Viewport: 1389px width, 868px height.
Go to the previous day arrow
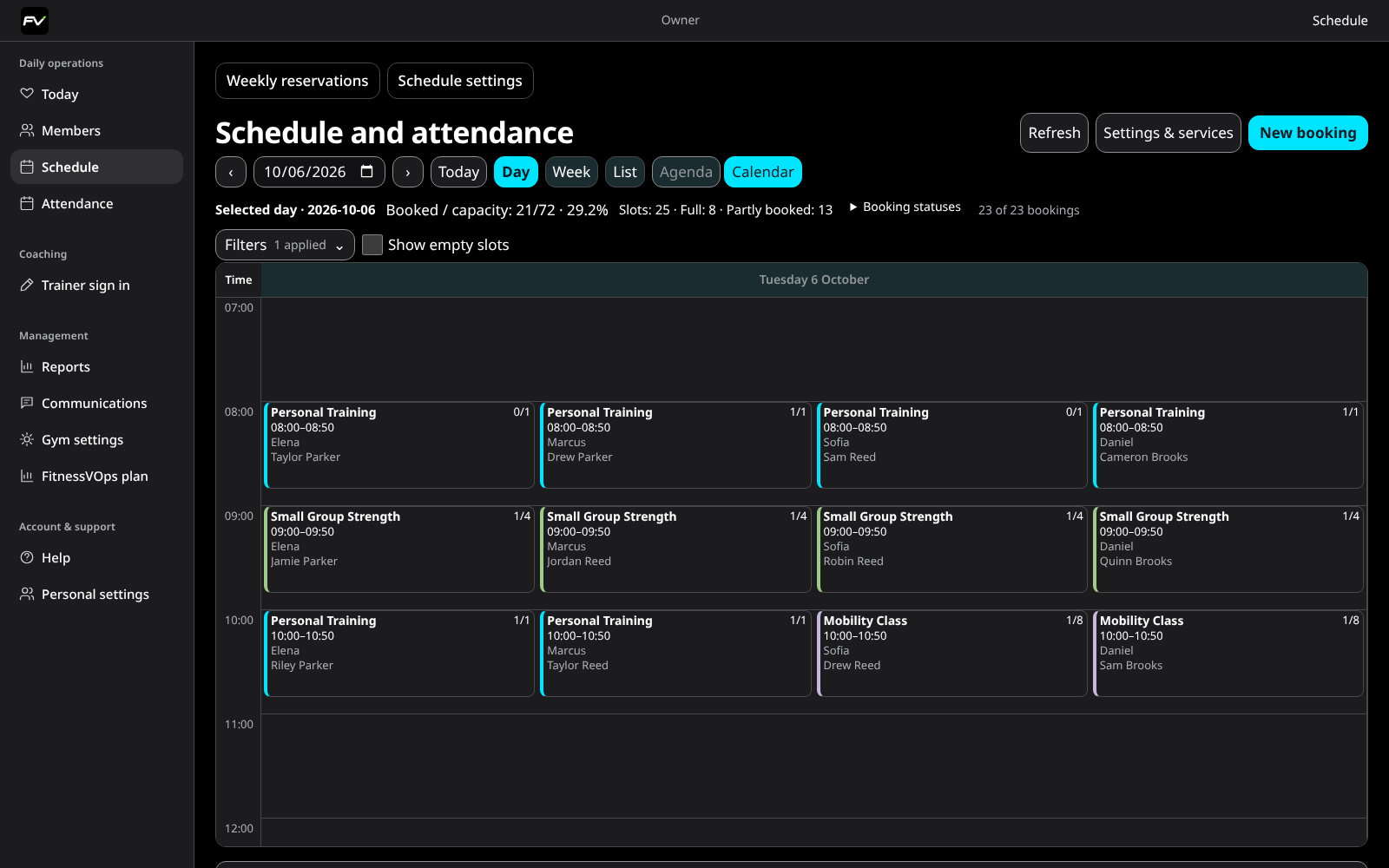point(231,172)
